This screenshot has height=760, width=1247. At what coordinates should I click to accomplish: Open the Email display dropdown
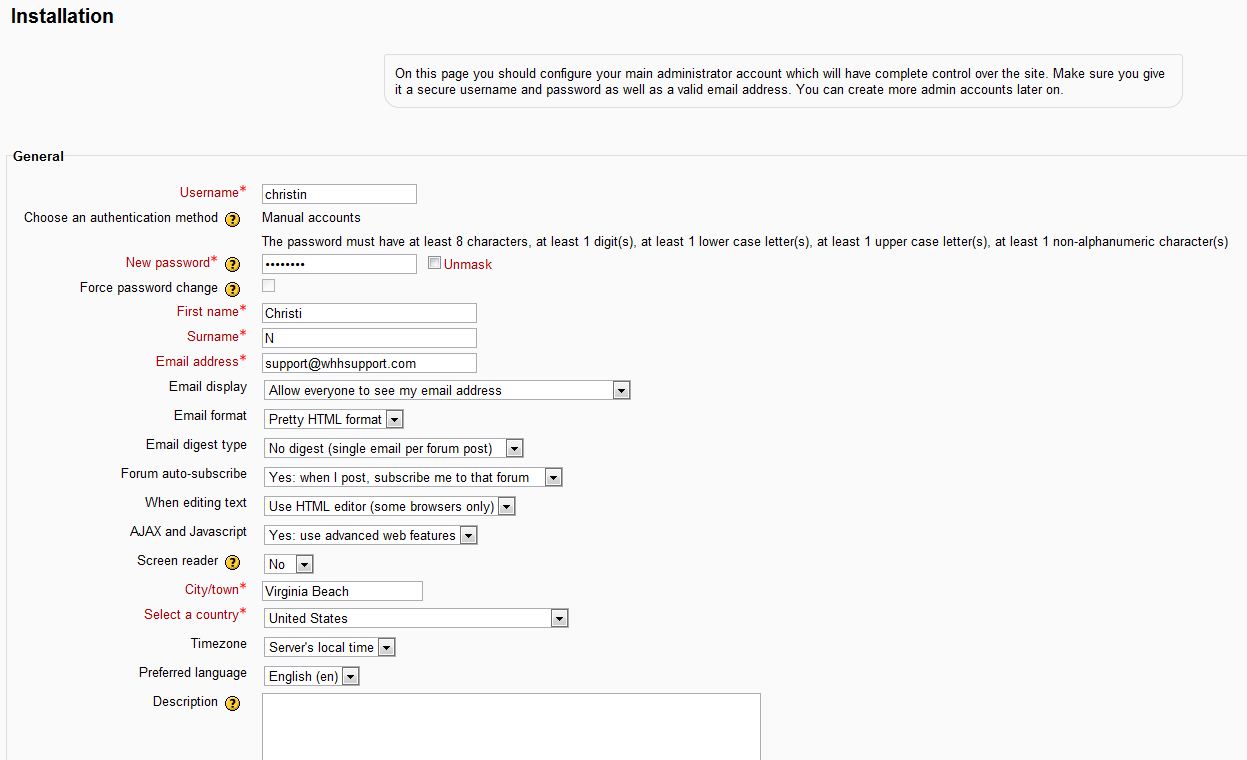[447, 390]
